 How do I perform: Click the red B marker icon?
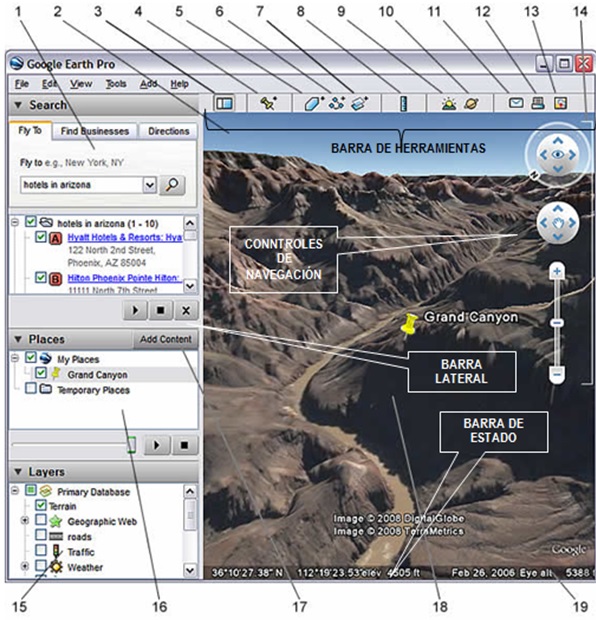[x=55, y=279]
